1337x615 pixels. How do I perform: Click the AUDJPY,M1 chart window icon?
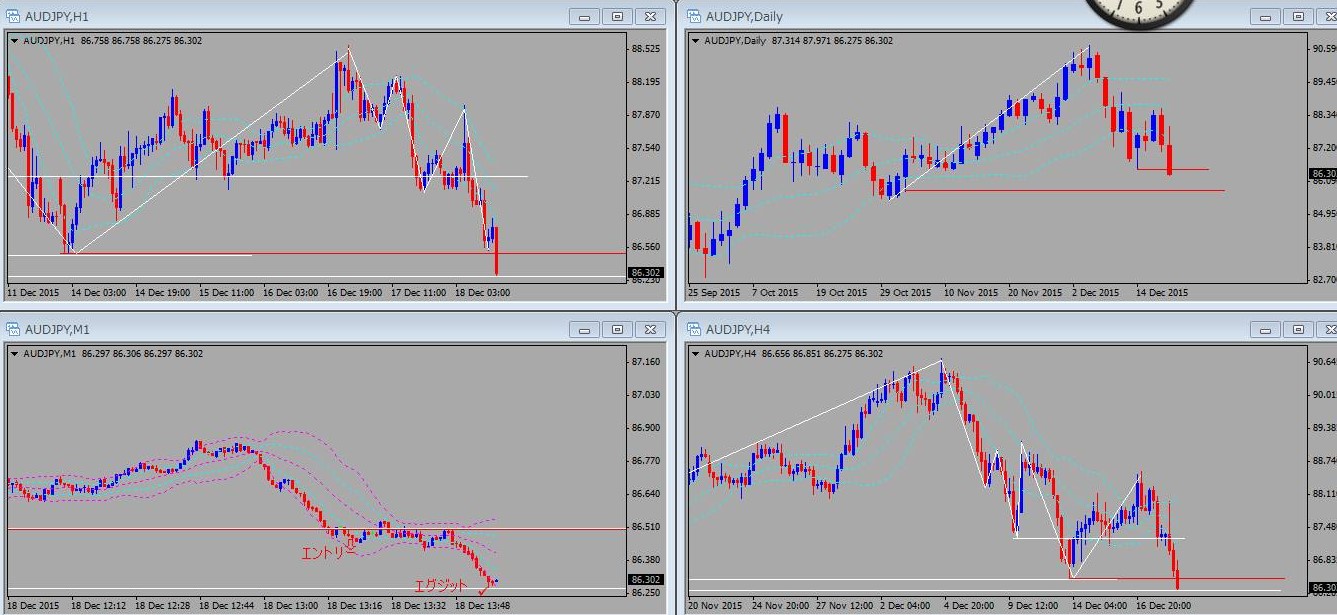(14, 329)
